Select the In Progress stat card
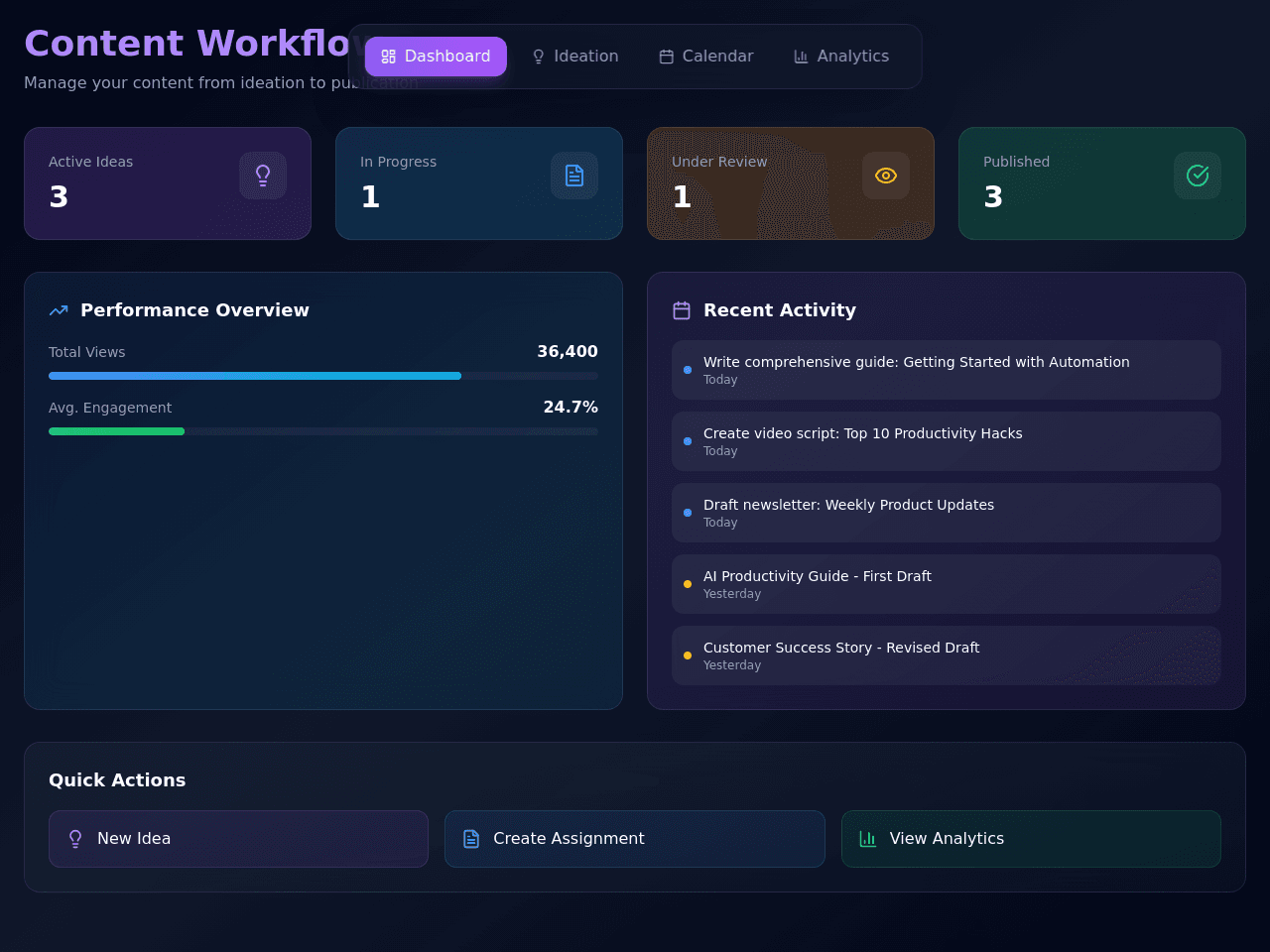 [x=479, y=183]
